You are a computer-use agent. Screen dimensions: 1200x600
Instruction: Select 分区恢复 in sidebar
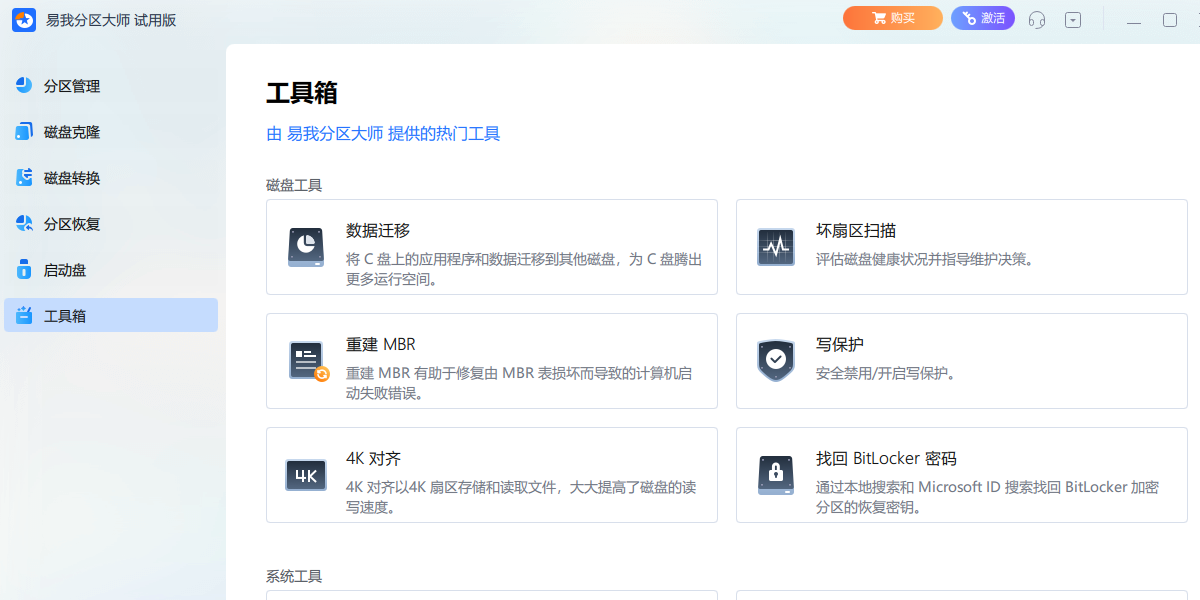(111, 224)
